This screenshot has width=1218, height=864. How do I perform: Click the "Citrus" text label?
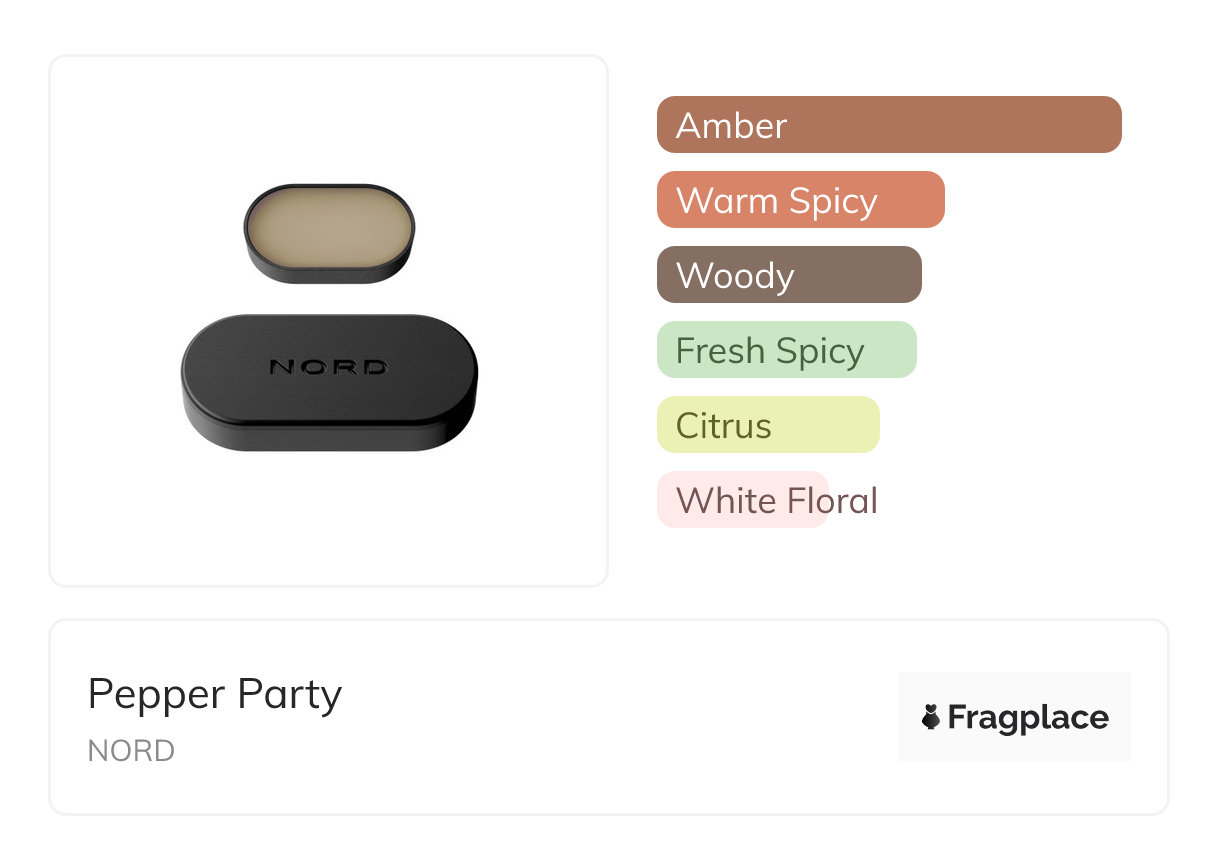(724, 426)
